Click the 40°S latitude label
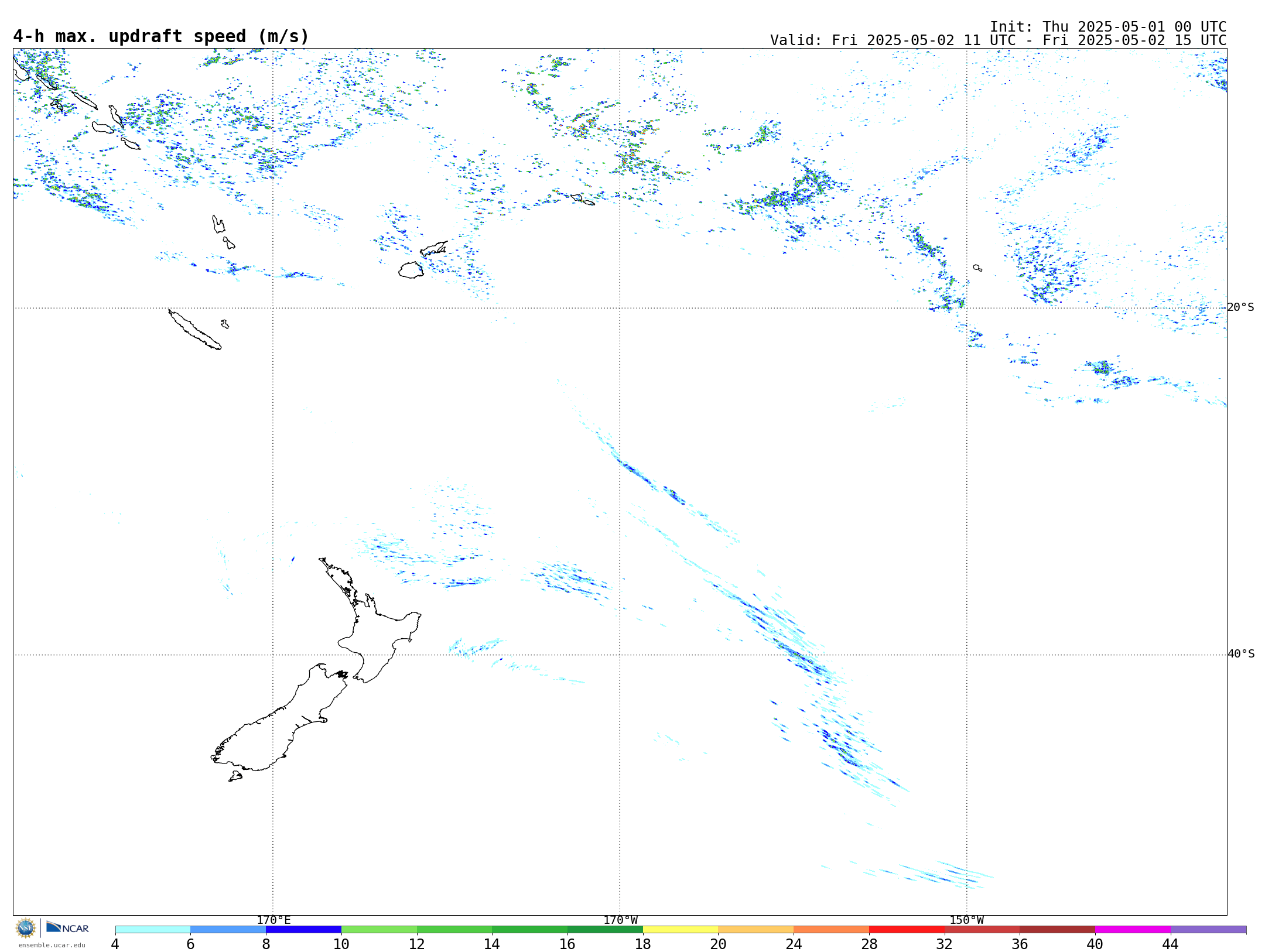 pyautogui.click(x=1241, y=654)
